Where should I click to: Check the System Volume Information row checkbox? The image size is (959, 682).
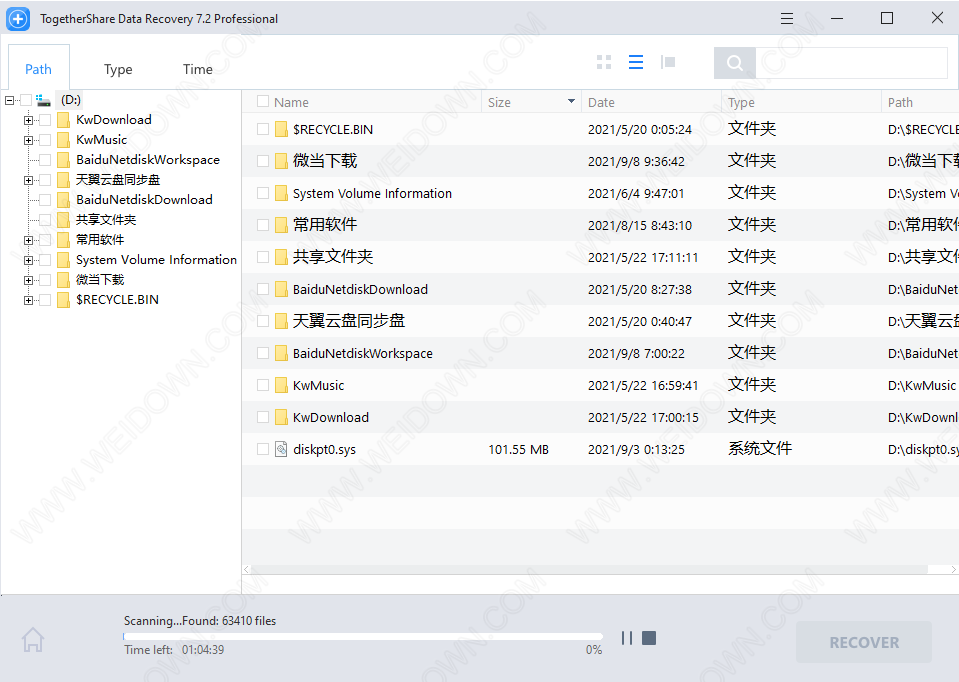(x=263, y=193)
